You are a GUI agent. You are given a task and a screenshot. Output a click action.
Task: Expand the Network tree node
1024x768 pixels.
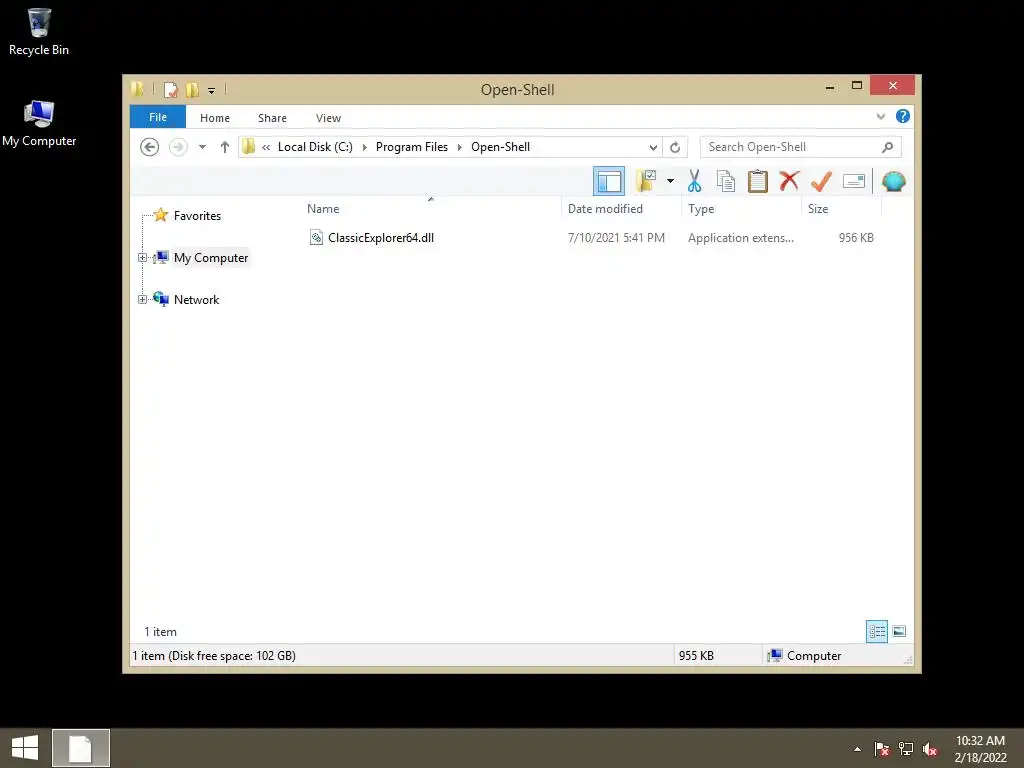[x=142, y=299]
